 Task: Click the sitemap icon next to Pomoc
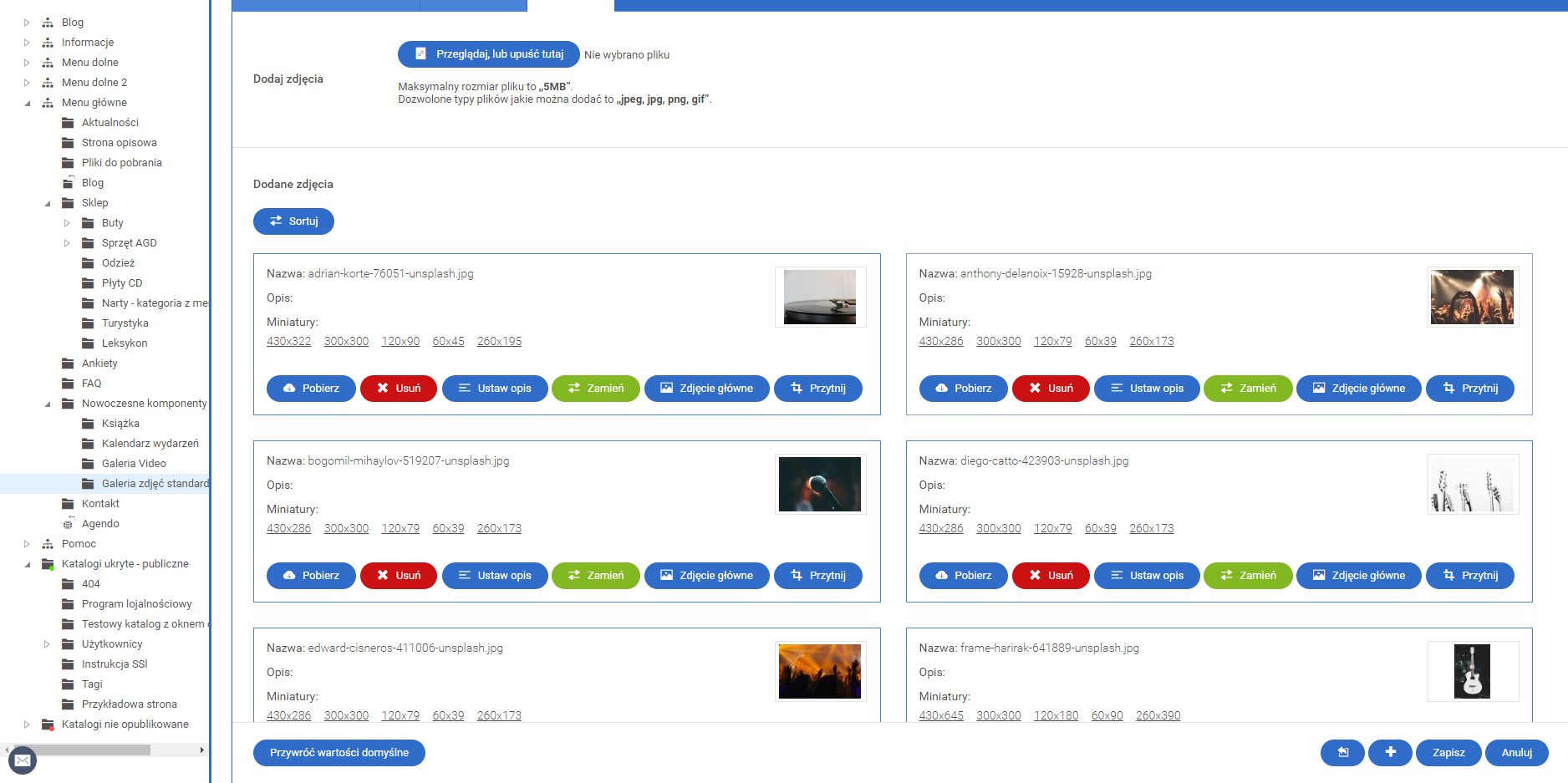point(48,544)
